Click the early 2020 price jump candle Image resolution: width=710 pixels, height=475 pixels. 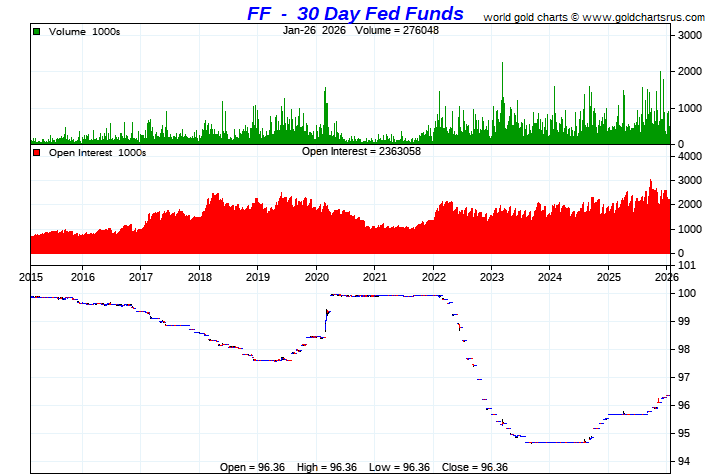pyautogui.click(x=326, y=321)
